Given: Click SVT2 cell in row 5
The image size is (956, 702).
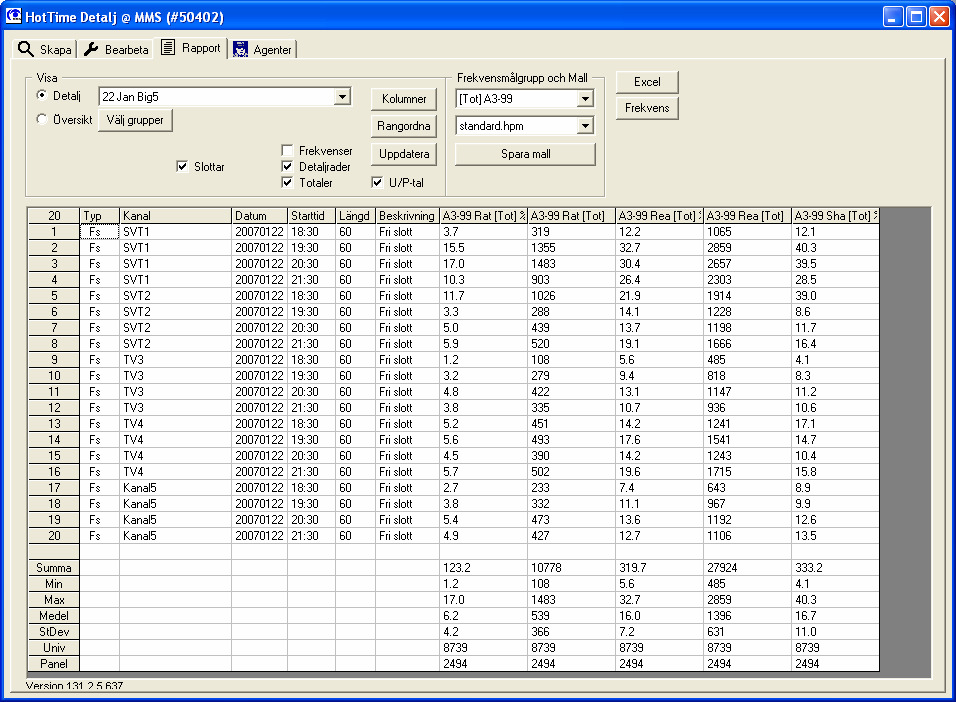Looking at the screenshot, I should [176, 296].
